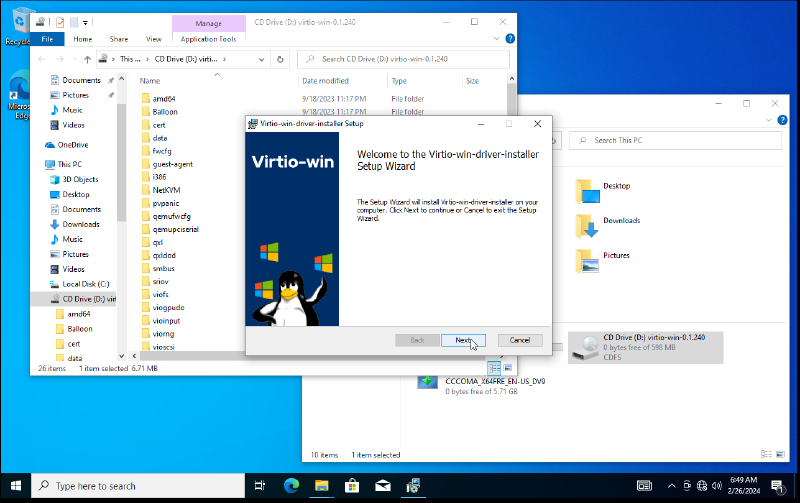Image resolution: width=800 pixels, height=503 pixels.
Task: Open the Share ribbon tab
Action: 119,39
